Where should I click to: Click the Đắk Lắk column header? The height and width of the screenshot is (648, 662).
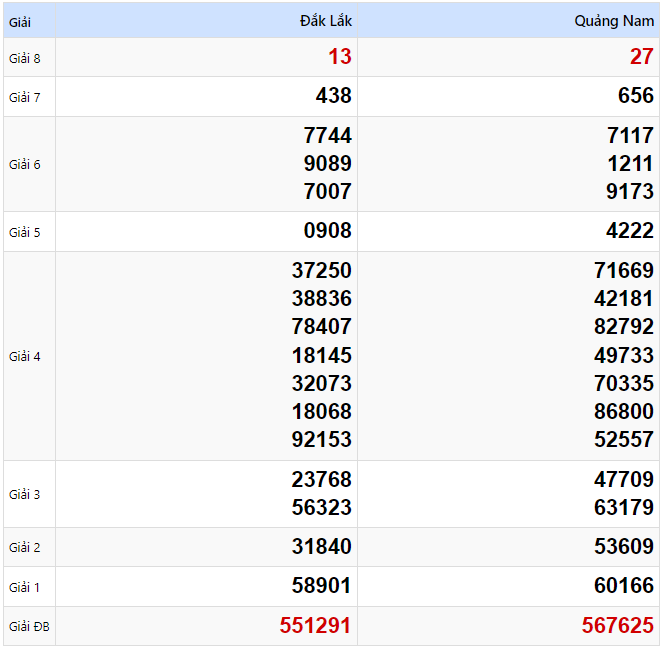(325, 21)
